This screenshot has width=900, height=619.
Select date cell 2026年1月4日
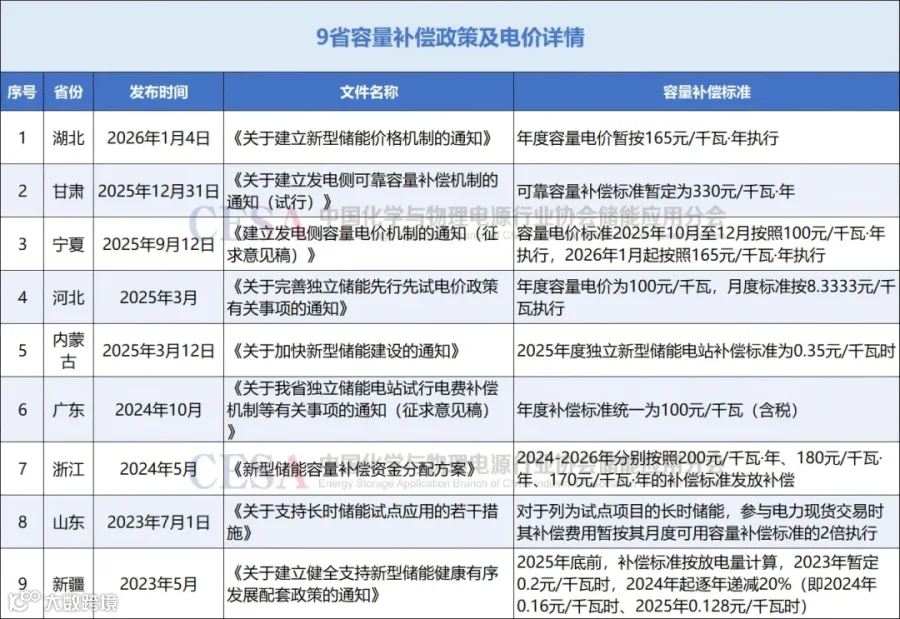pos(158,138)
